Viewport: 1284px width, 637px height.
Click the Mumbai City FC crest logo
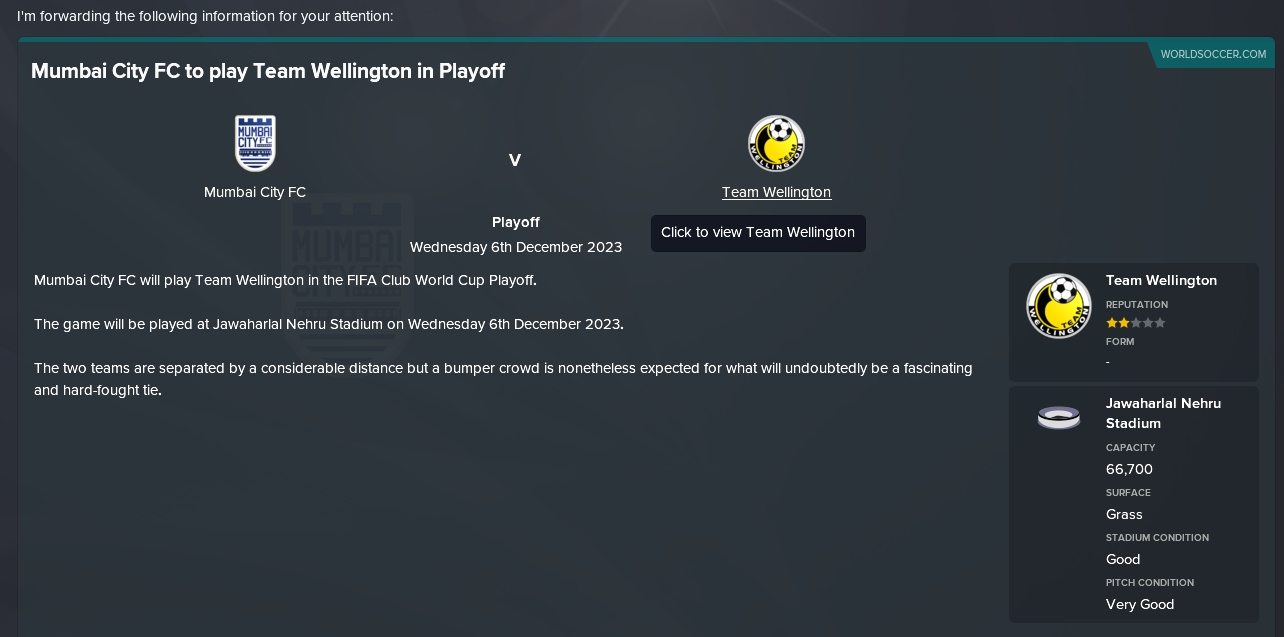pos(255,143)
